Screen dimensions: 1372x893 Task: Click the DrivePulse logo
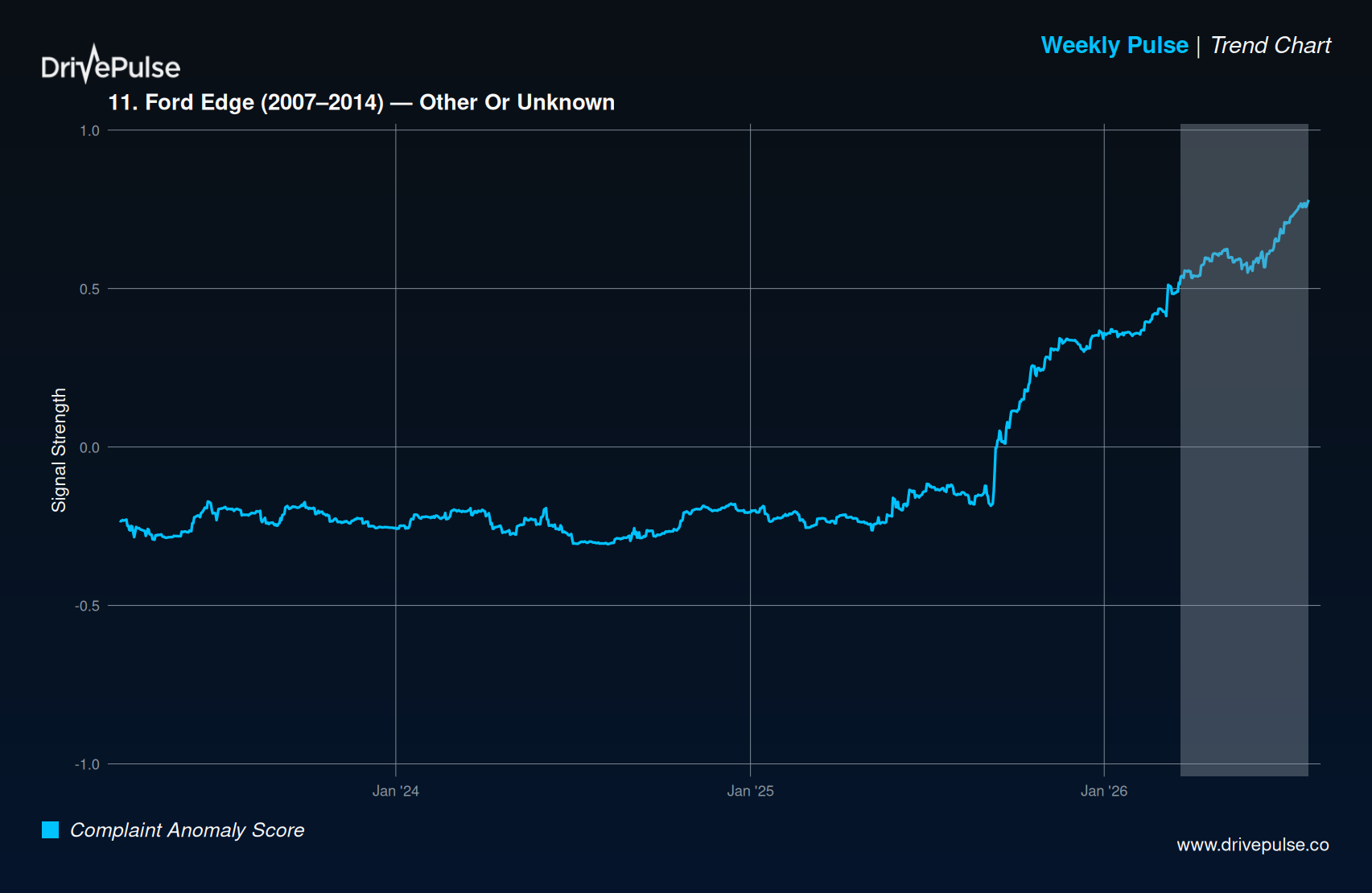pyautogui.click(x=111, y=64)
